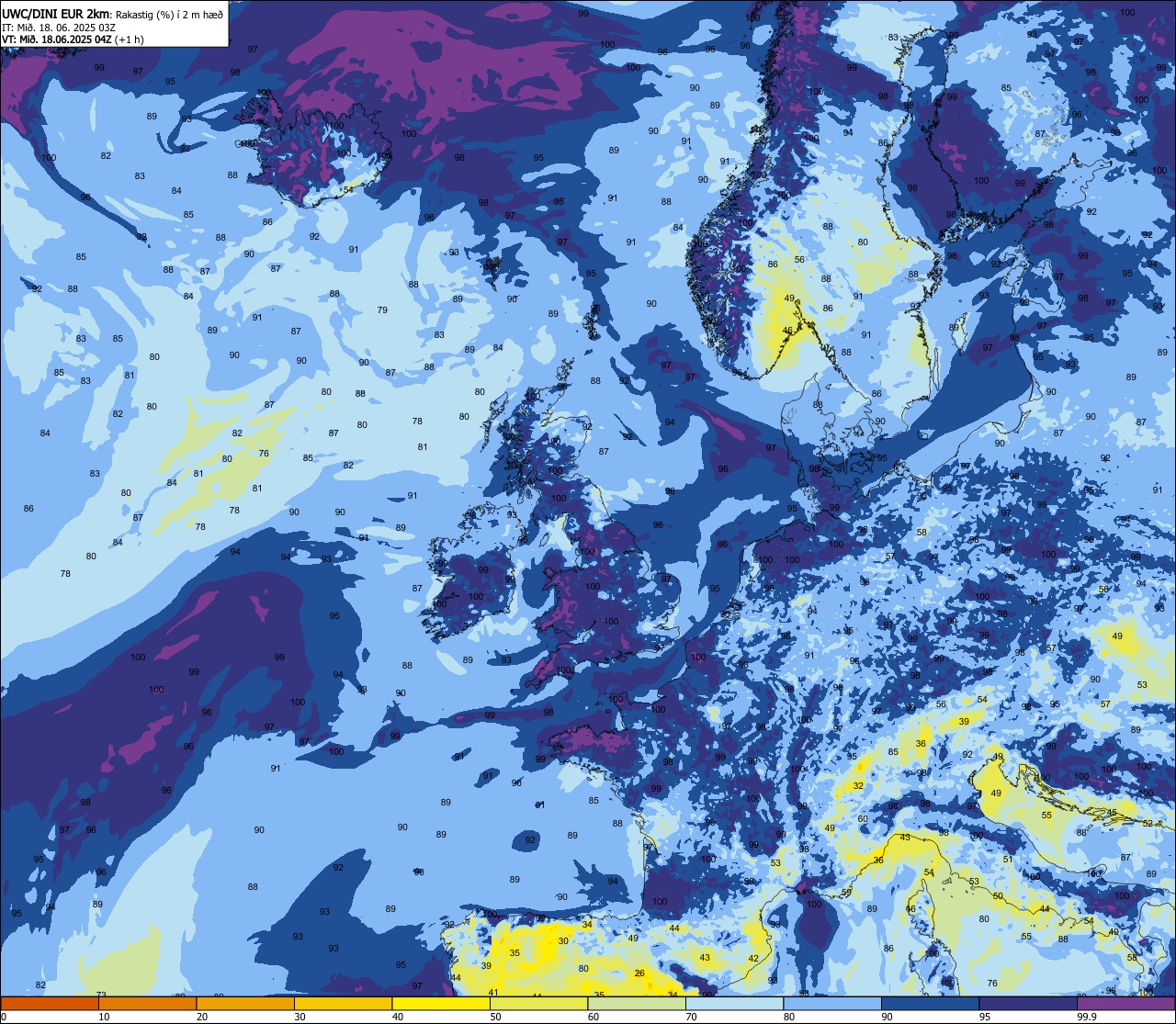Click the map value "42" near Mediterranean coast
The image size is (1176, 1024).
pyautogui.click(x=753, y=959)
